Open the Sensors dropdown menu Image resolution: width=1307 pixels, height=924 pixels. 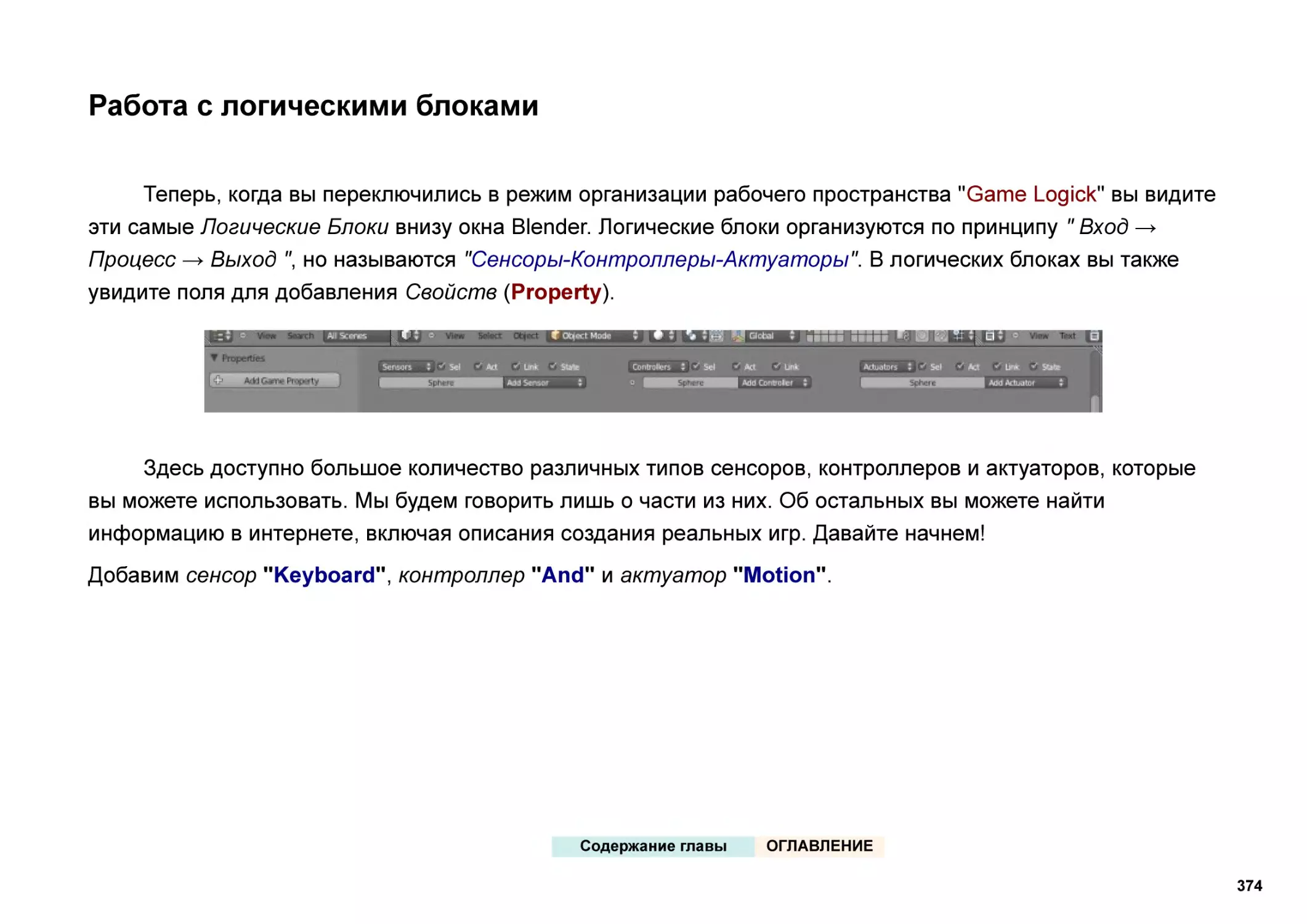(407, 367)
